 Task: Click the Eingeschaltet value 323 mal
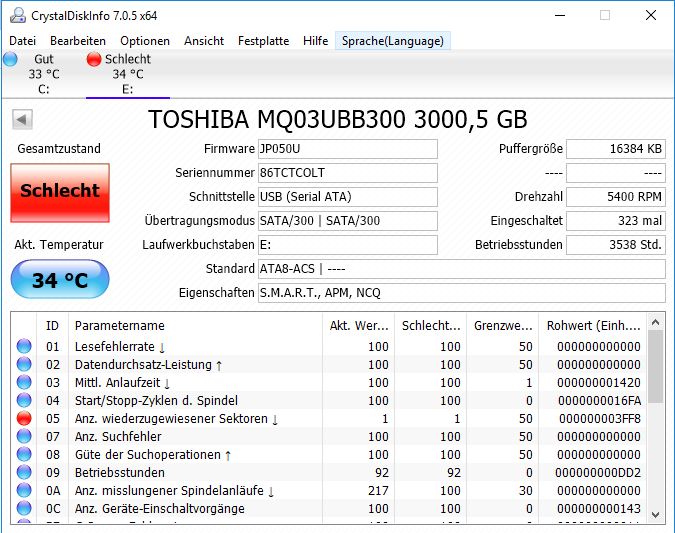tap(616, 221)
